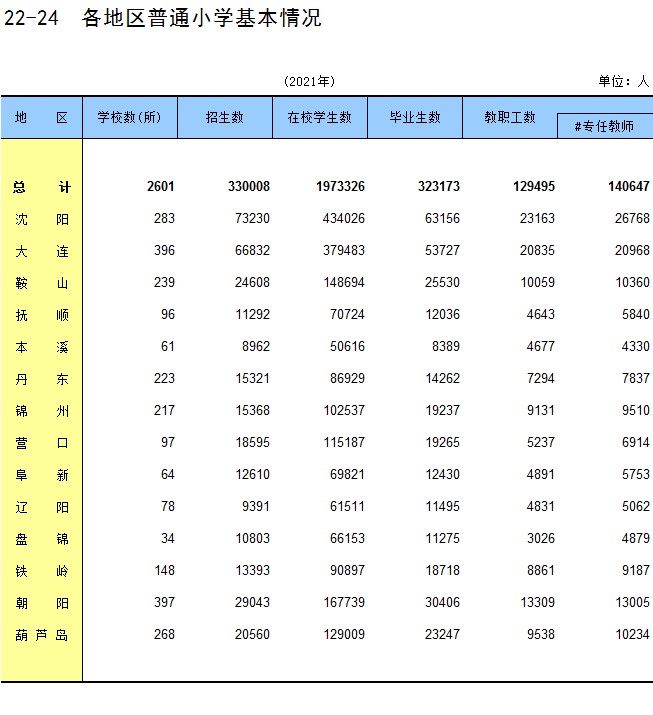Select Tieling graduates value 18718
The image size is (653, 715).
442,570
